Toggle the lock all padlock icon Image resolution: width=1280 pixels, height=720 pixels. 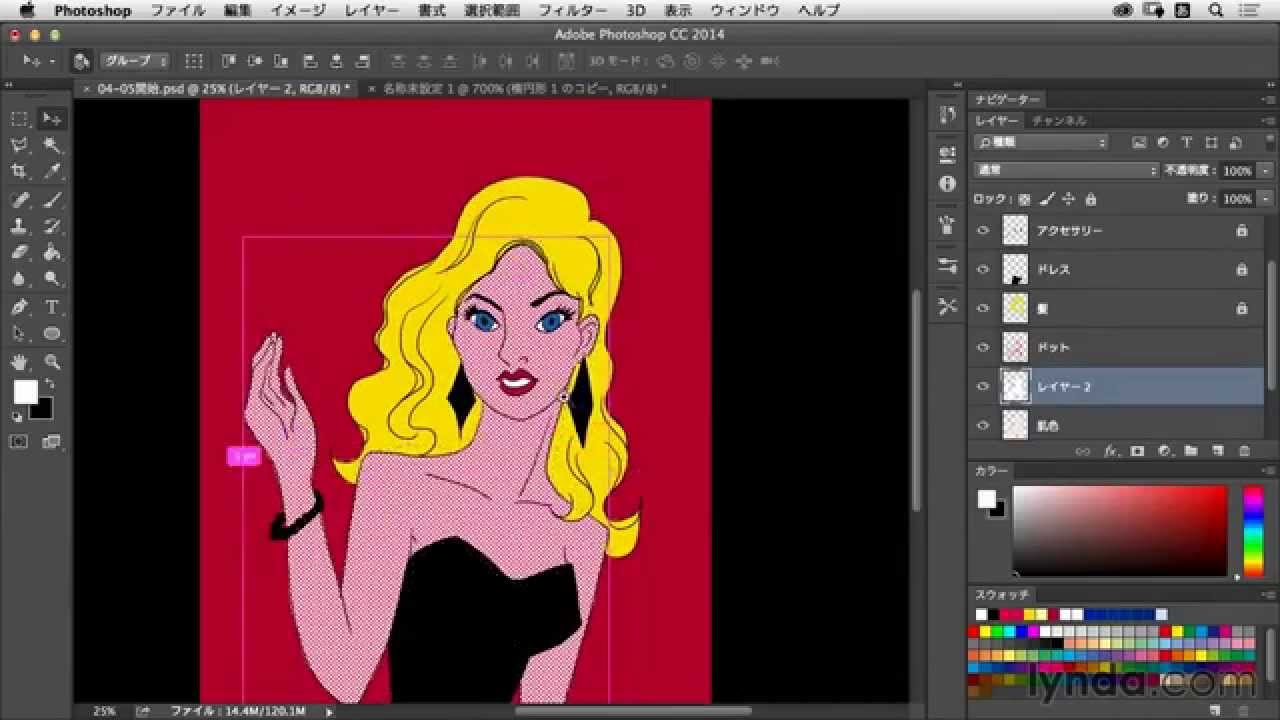click(x=1091, y=199)
